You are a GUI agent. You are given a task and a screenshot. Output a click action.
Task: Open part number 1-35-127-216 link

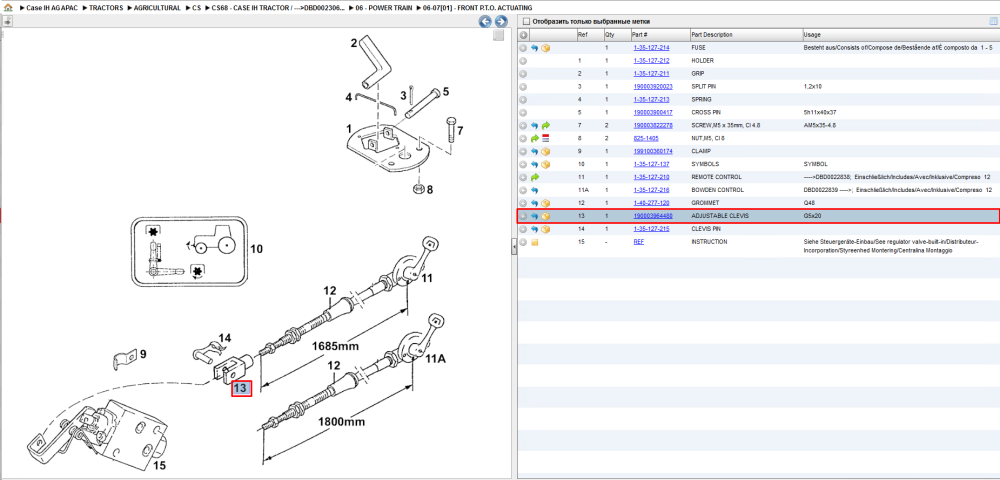click(651, 190)
